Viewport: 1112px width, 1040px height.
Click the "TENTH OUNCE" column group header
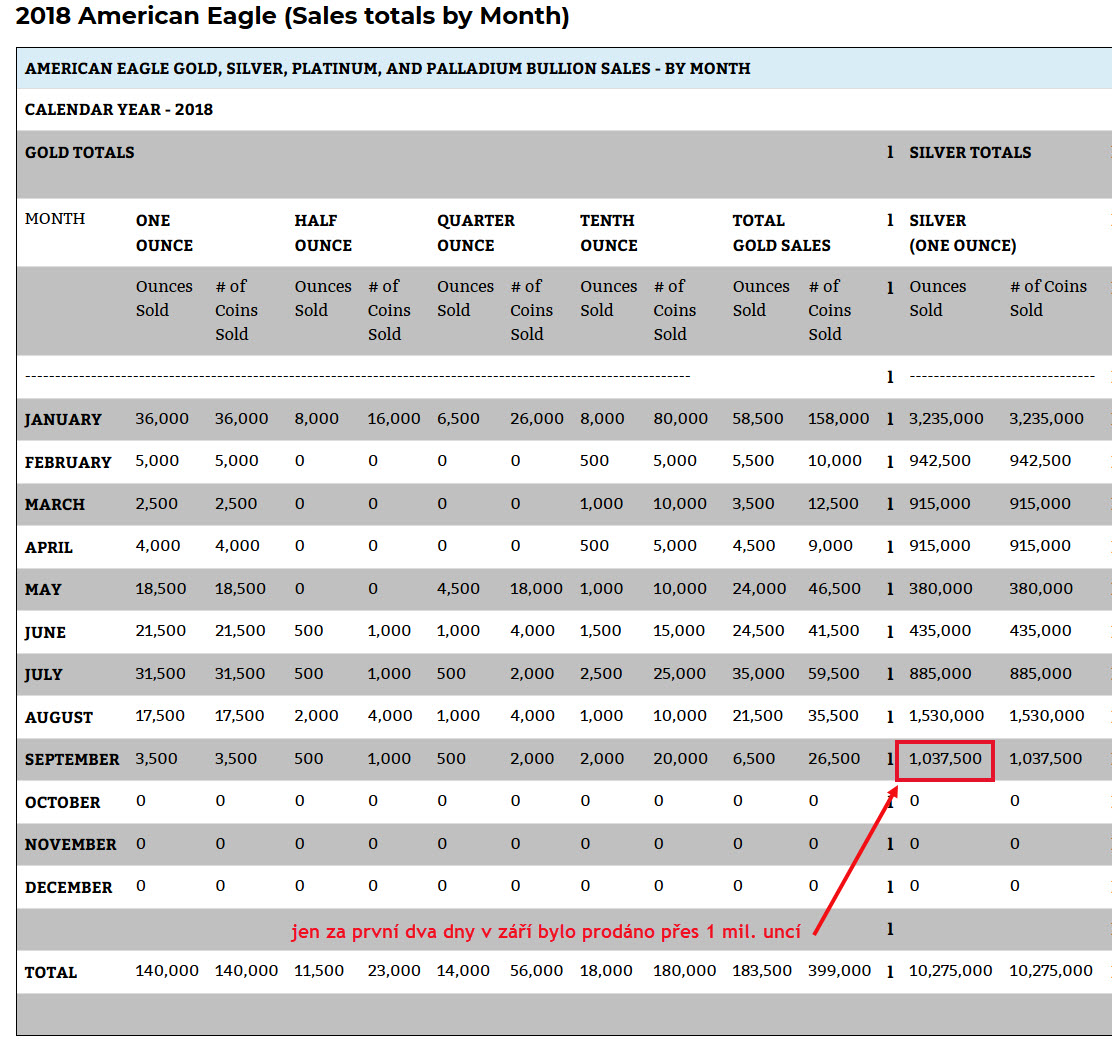tap(608, 233)
